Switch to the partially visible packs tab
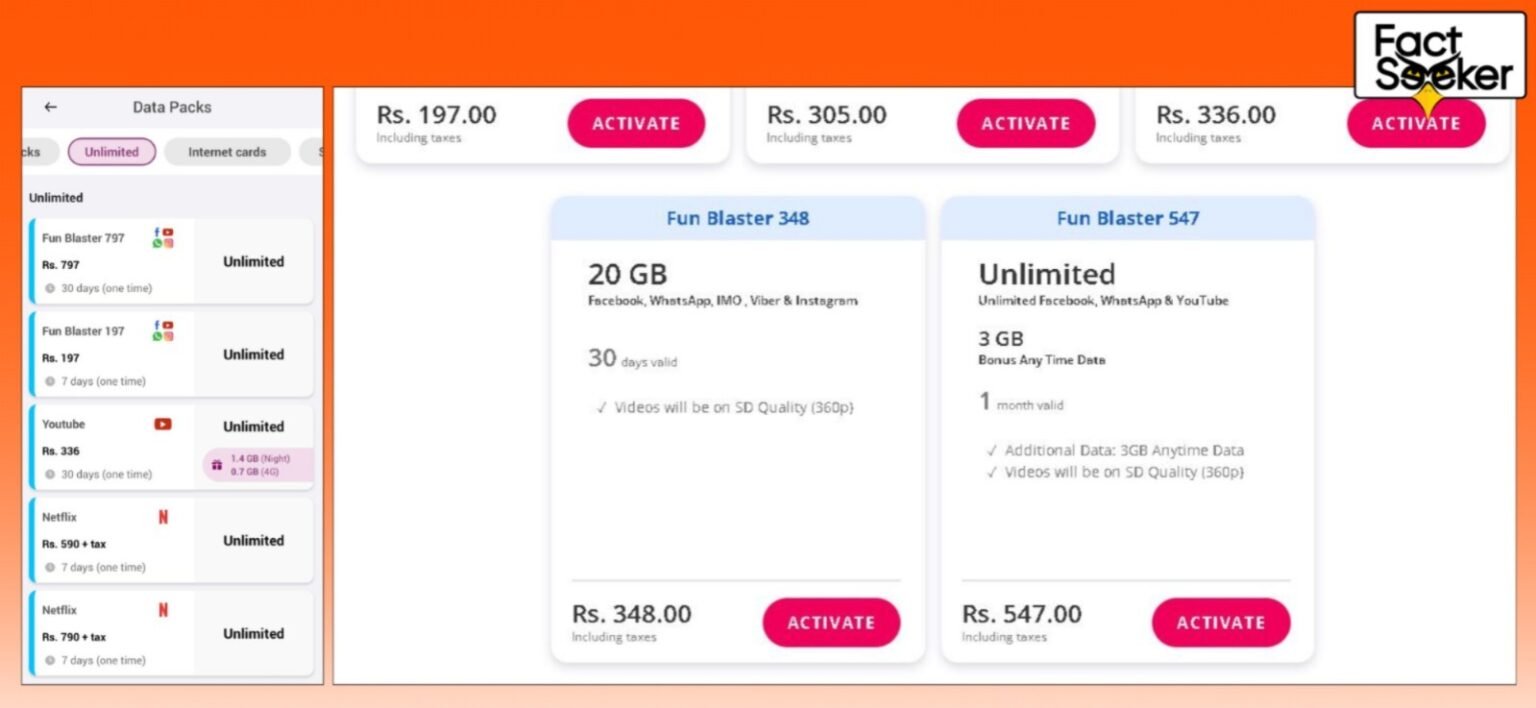The width and height of the screenshot is (1536, 708). (28, 151)
